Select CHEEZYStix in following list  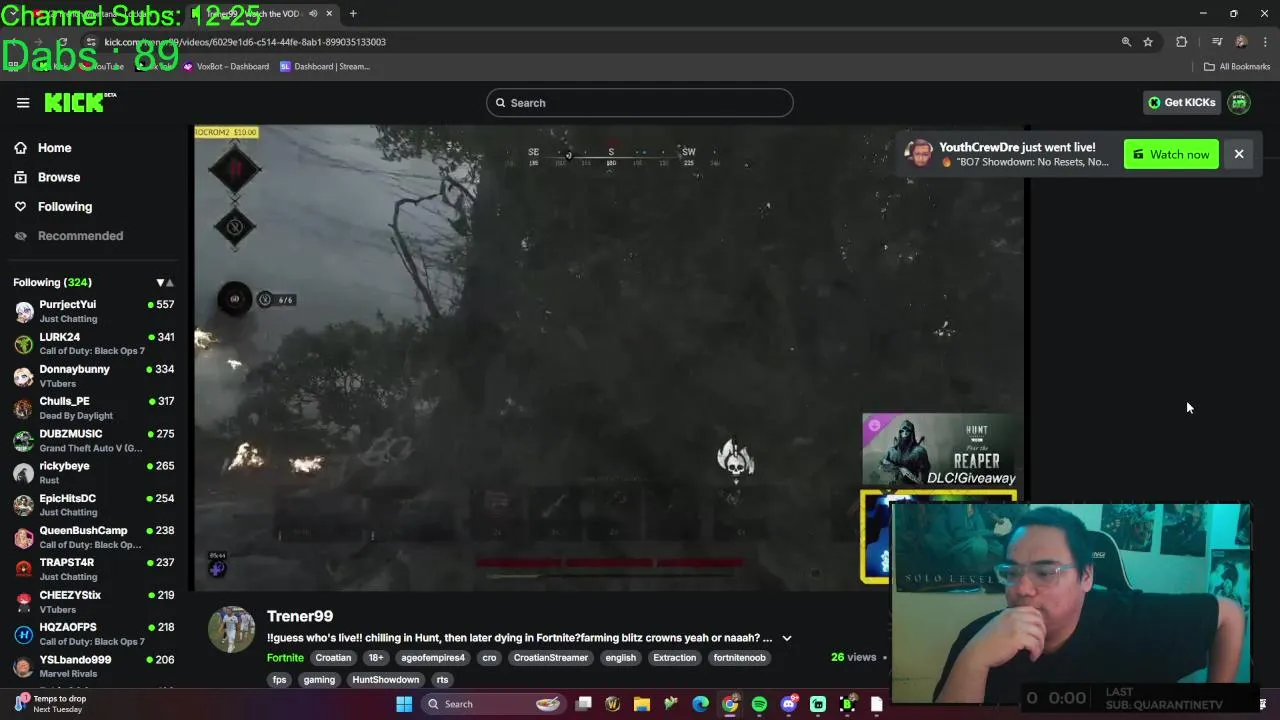(94, 602)
